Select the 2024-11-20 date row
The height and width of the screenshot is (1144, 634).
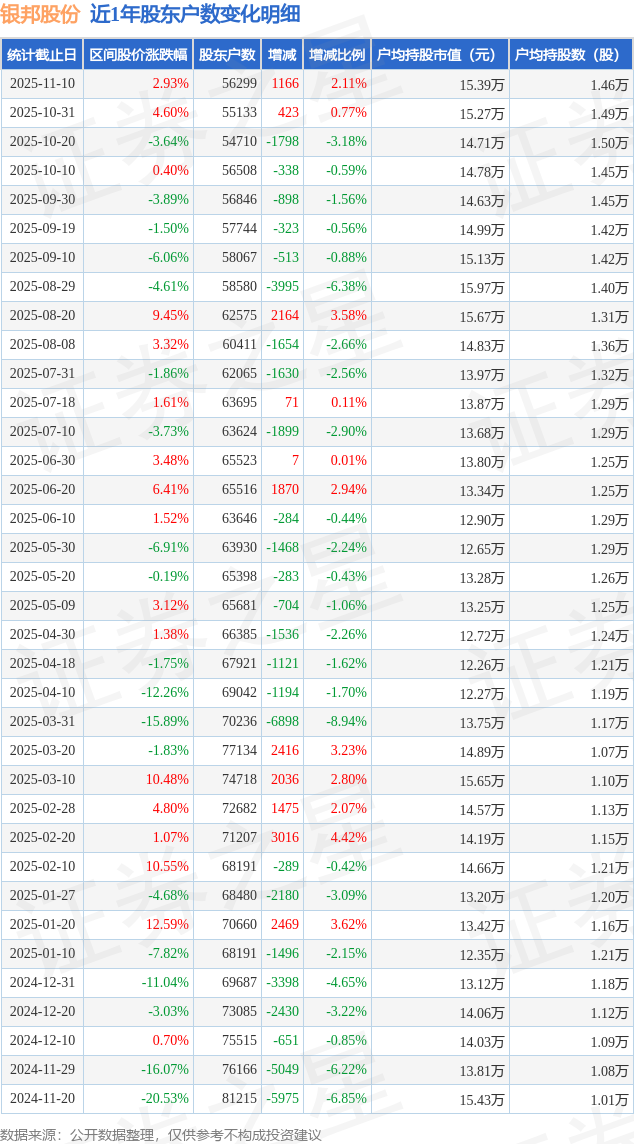tap(42, 1099)
